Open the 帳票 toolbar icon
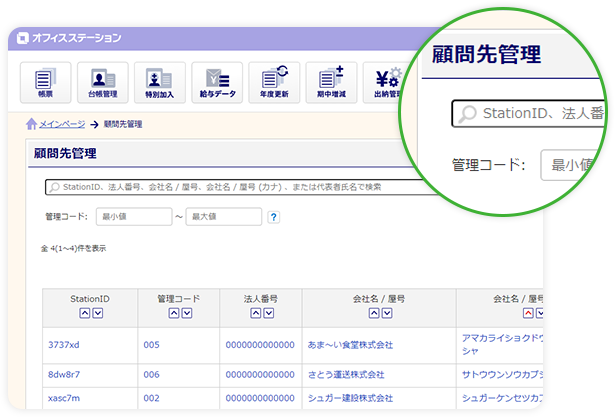The width and height of the screenshot is (615, 417). pos(45,82)
